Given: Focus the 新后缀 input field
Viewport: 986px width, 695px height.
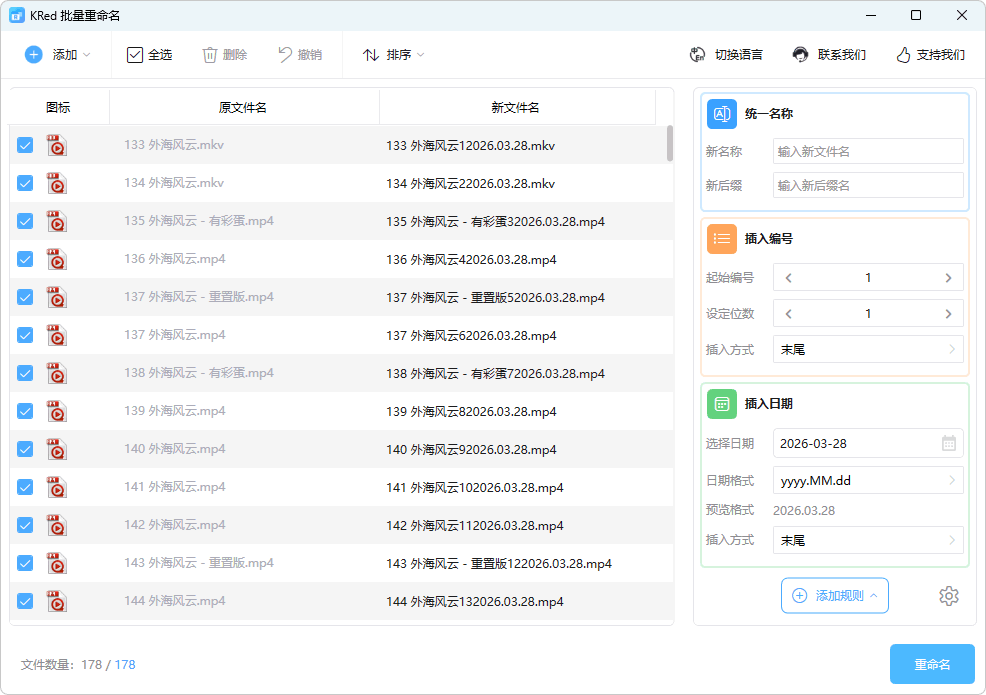Looking at the screenshot, I should (x=868, y=186).
